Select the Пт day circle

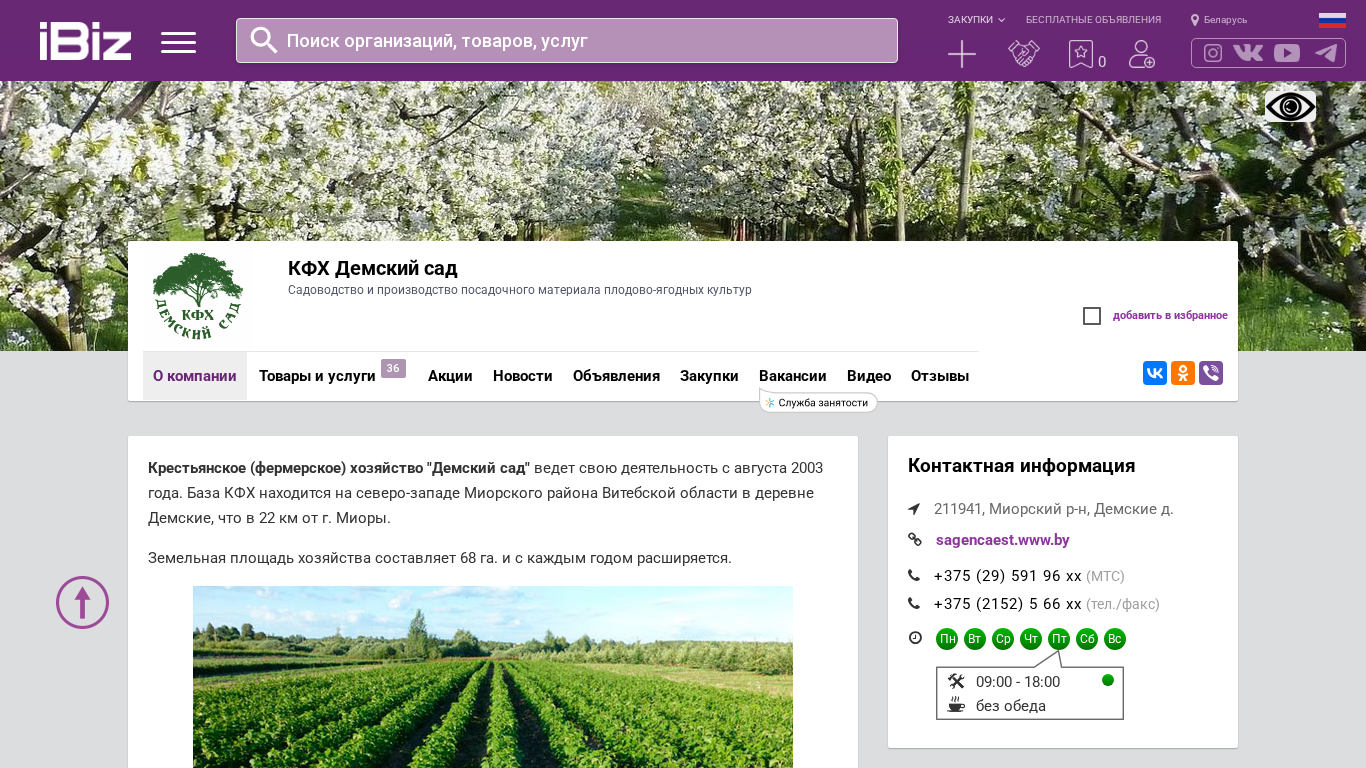click(x=1059, y=639)
